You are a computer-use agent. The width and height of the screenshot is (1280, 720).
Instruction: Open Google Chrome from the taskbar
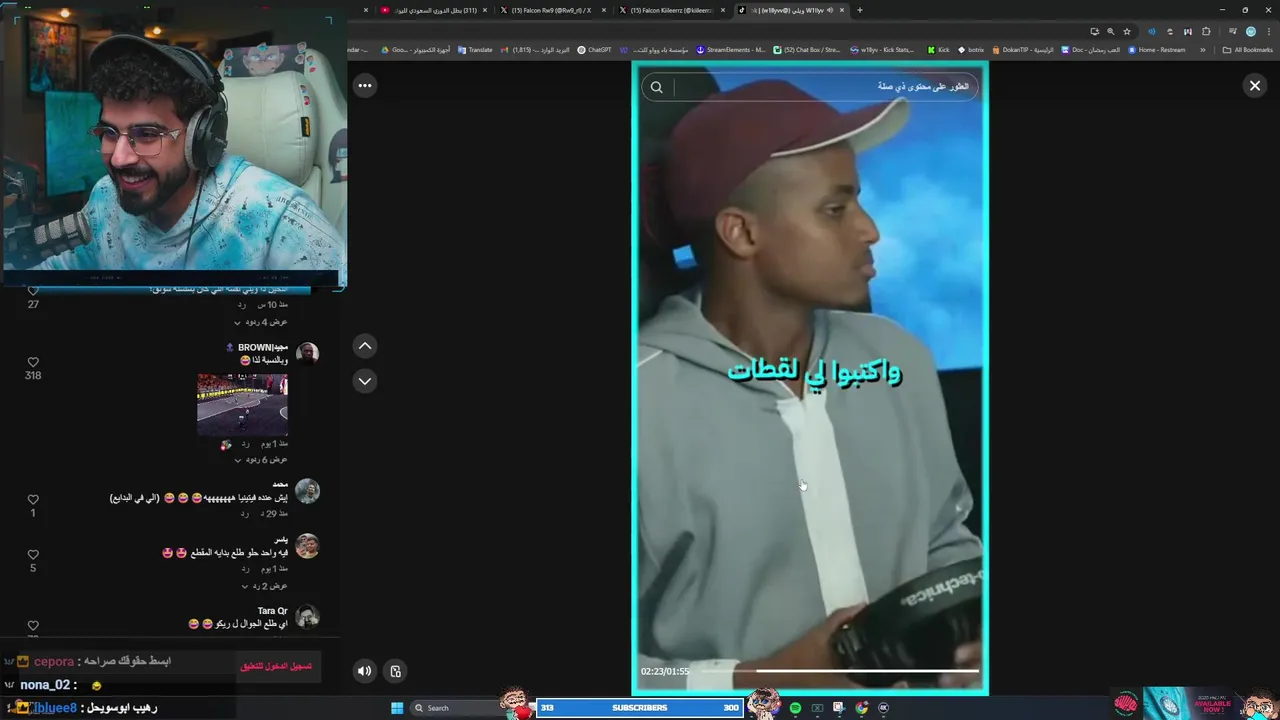tap(862, 708)
